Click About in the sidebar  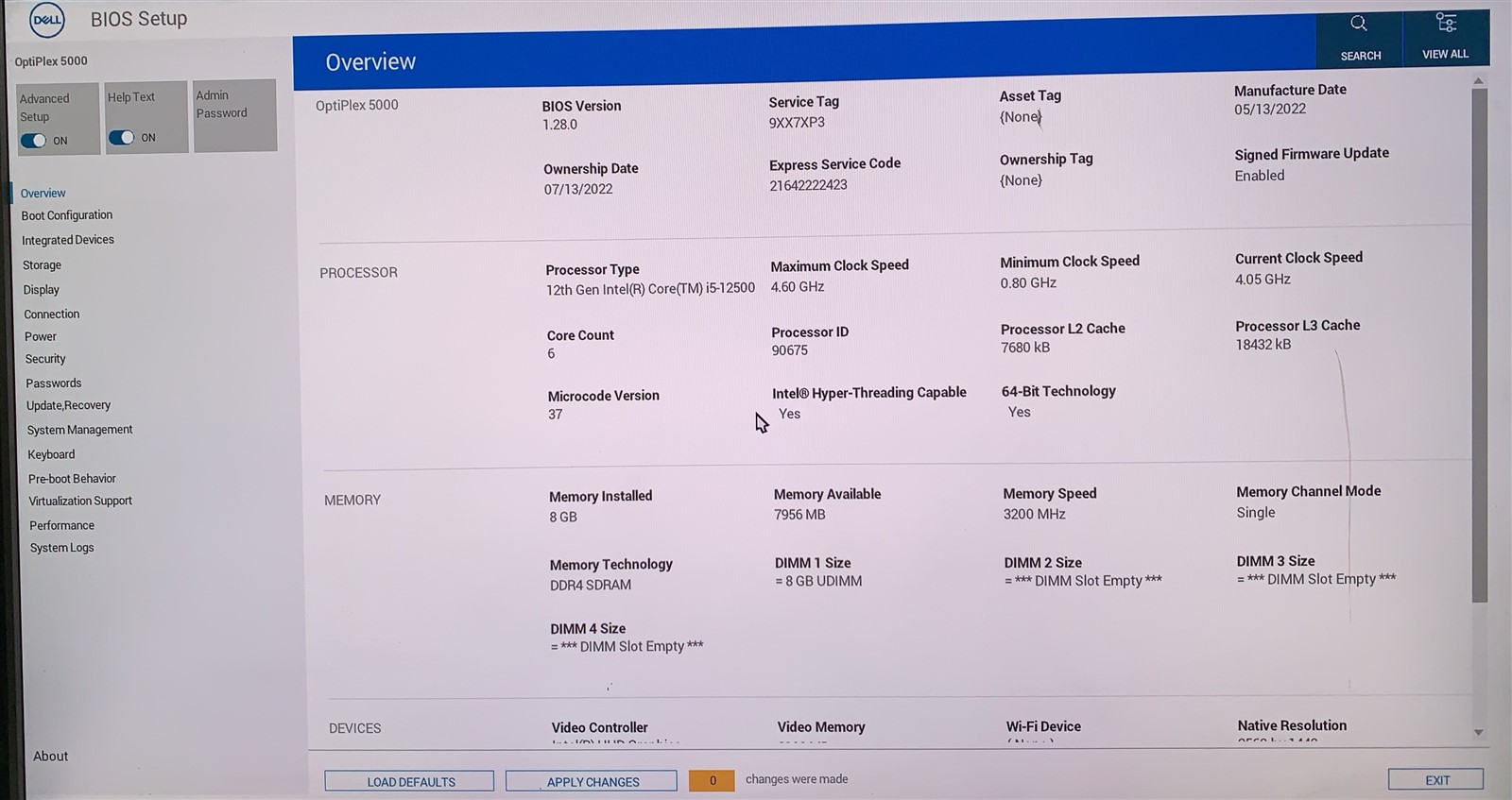(51, 757)
